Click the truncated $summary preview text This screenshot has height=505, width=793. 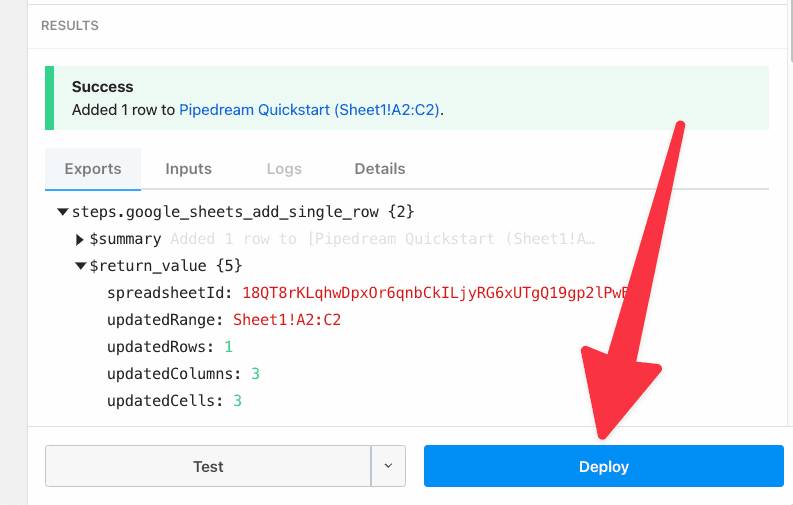(383, 239)
